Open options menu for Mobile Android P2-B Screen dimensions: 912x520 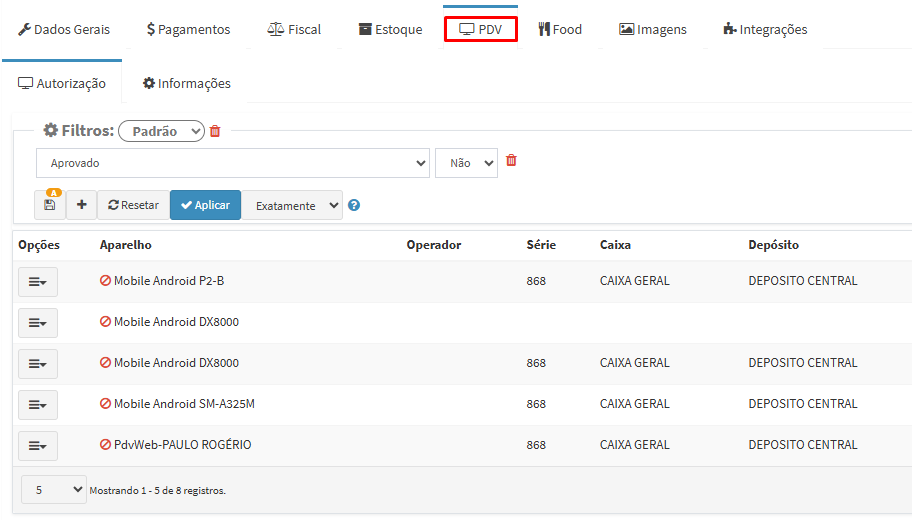[38, 282]
